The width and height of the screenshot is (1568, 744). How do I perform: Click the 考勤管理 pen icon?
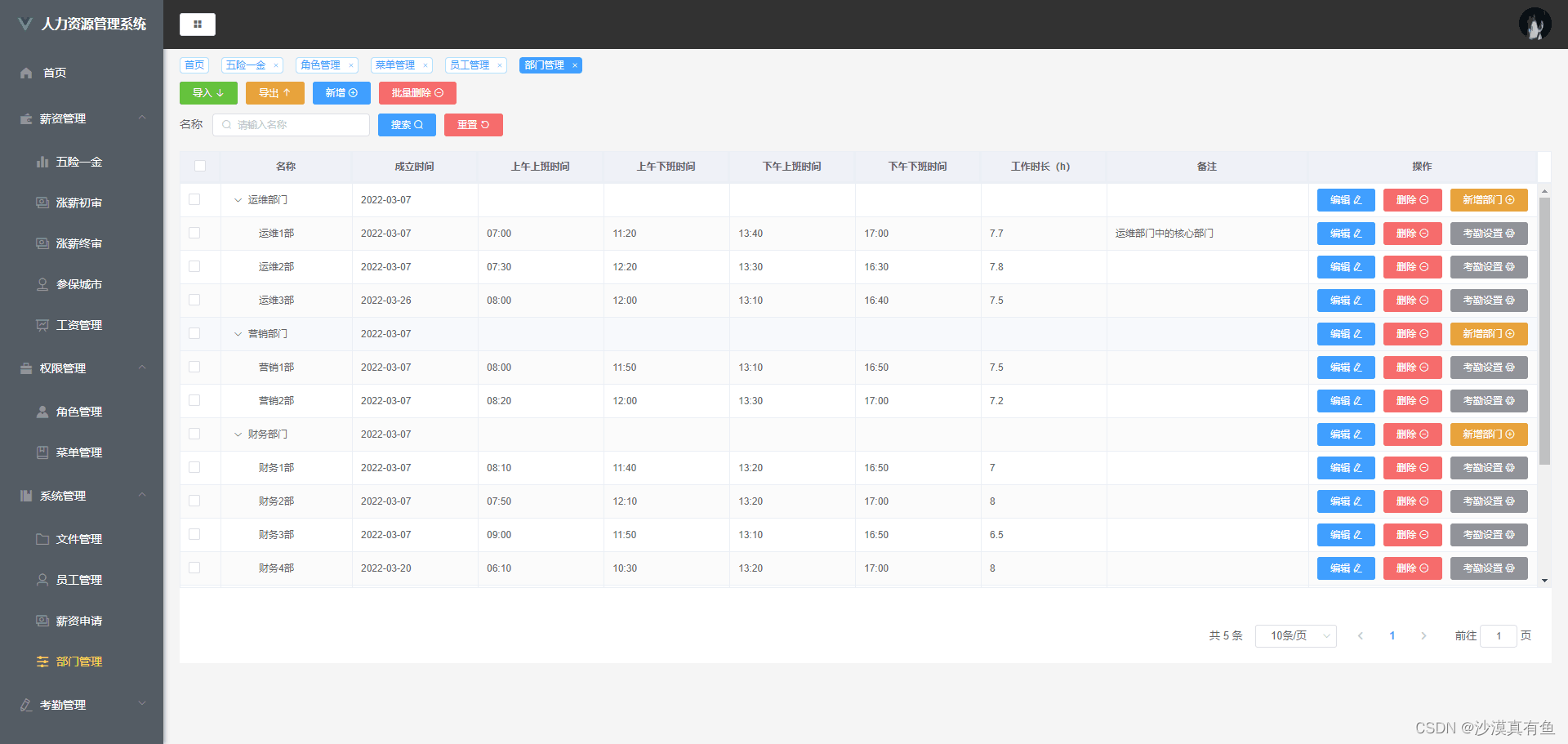(26, 705)
